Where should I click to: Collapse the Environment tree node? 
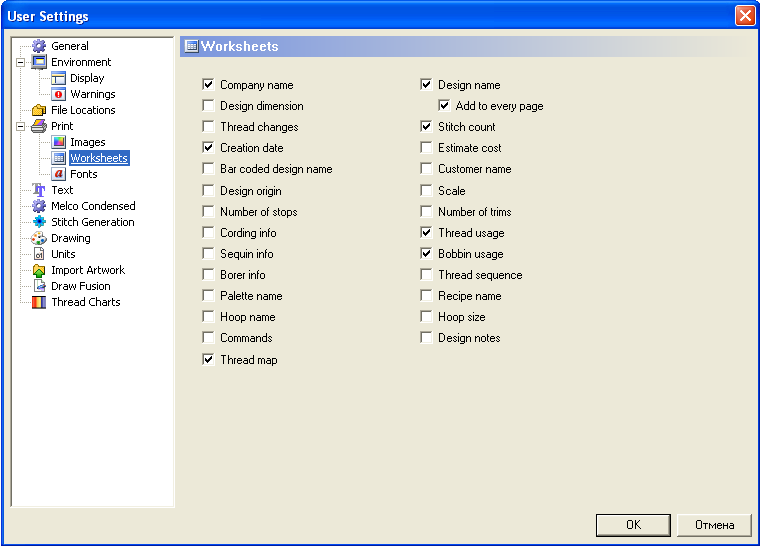(20, 62)
